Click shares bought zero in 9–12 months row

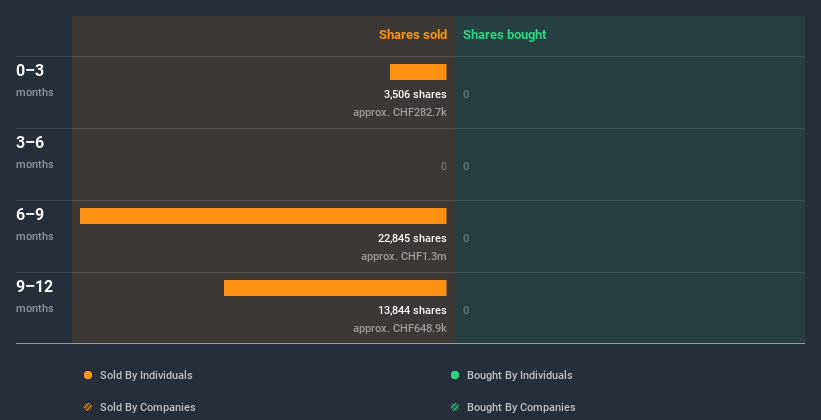466,311
